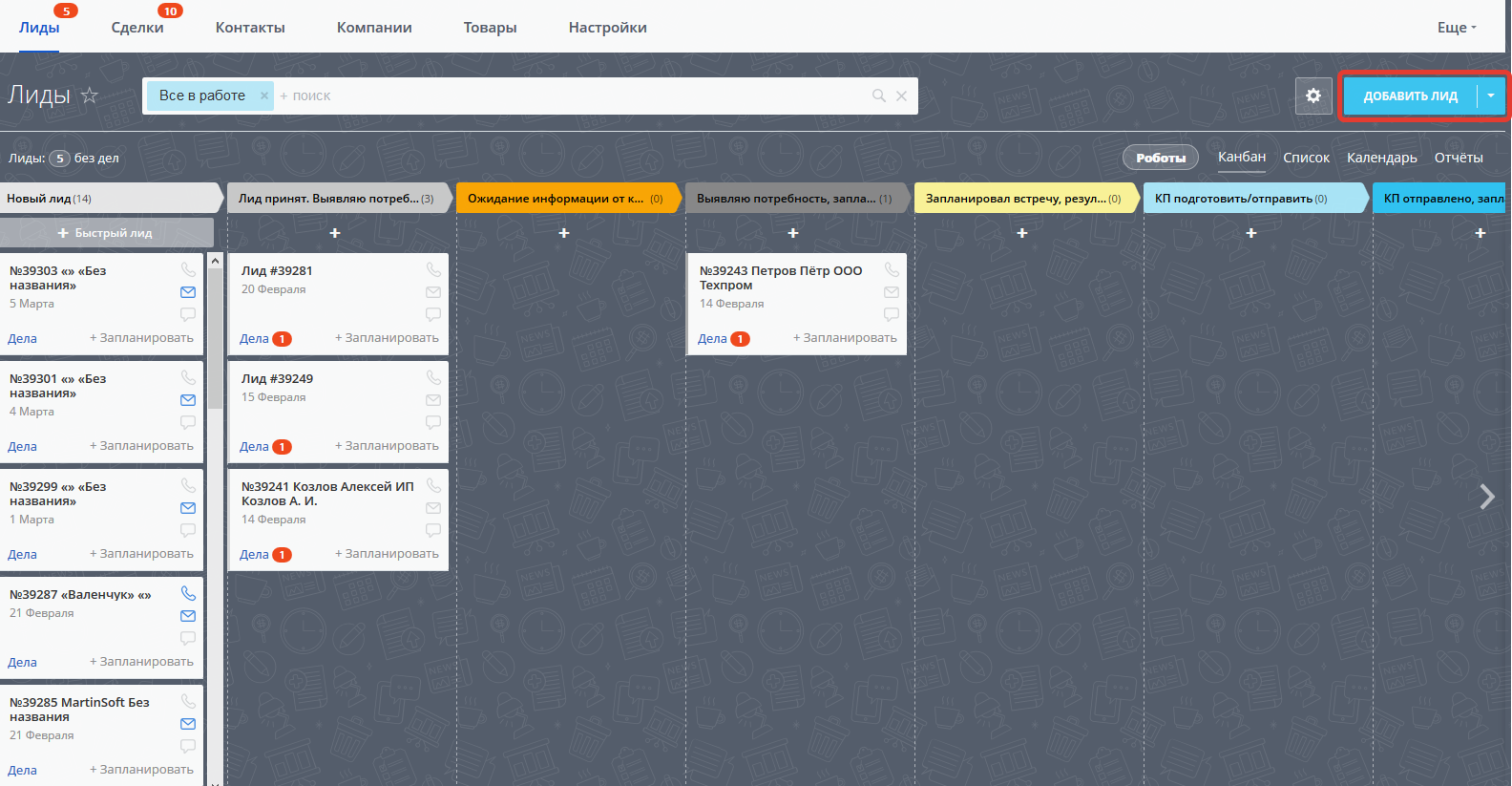Click the leads without tasks counter 5
This screenshot has width=1512, height=786.
[x=59, y=159]
